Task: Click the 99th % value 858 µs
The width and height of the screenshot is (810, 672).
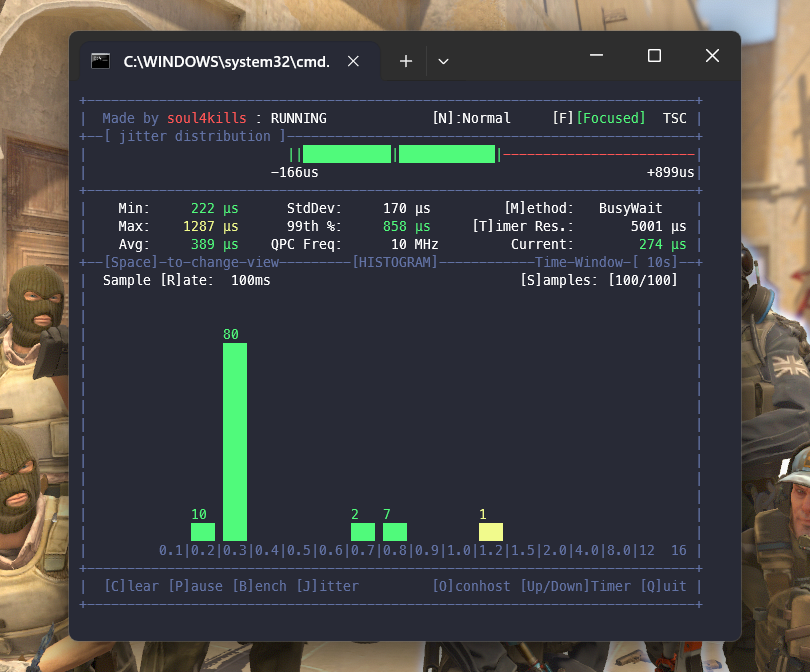Action: [x=407, y=226]
